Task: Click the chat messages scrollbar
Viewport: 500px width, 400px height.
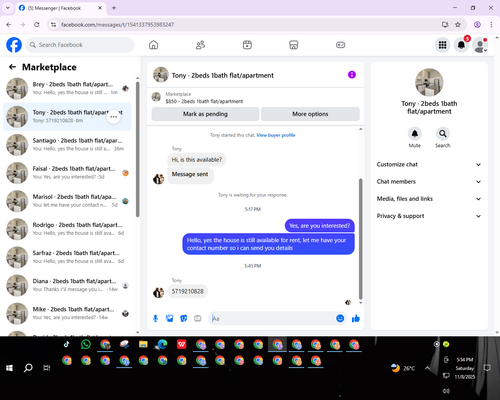Action: 360,239
